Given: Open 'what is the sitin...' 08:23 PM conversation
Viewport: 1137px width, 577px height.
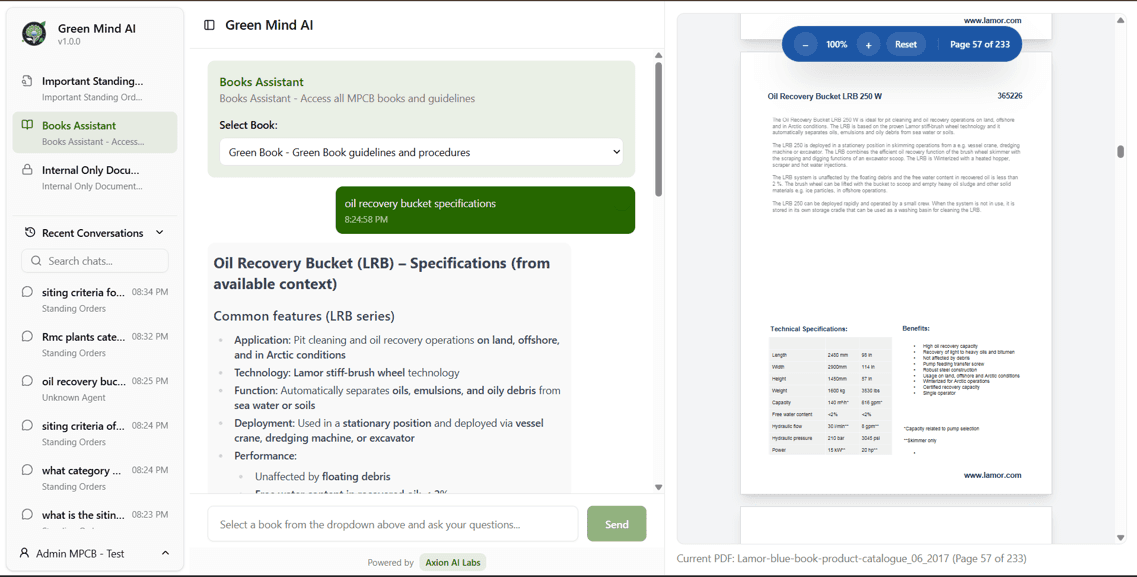Looking at the screenshot, I should pyautogui.click(x=94, y=518).
